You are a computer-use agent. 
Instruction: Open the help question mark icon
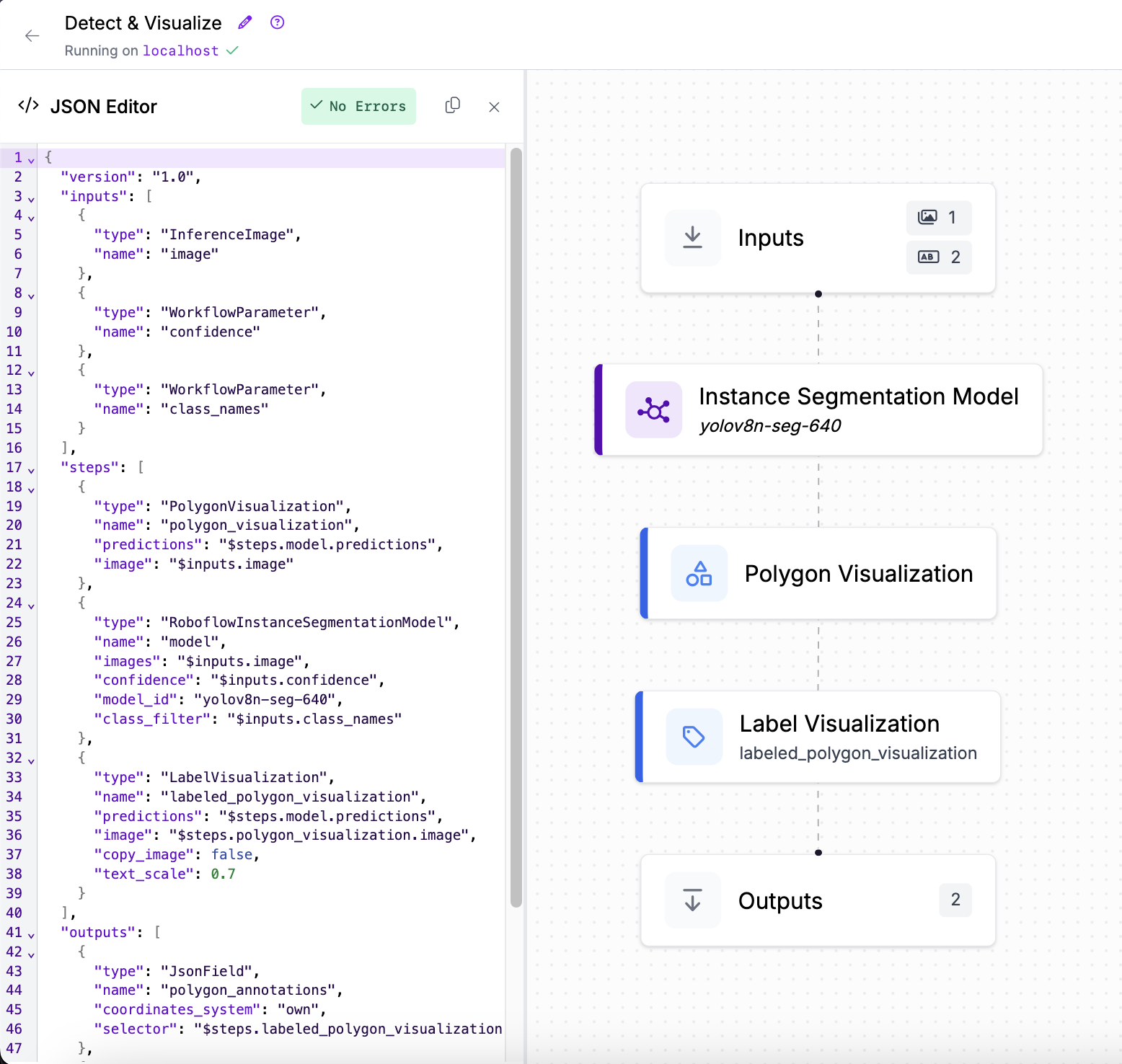click(277, 22)
